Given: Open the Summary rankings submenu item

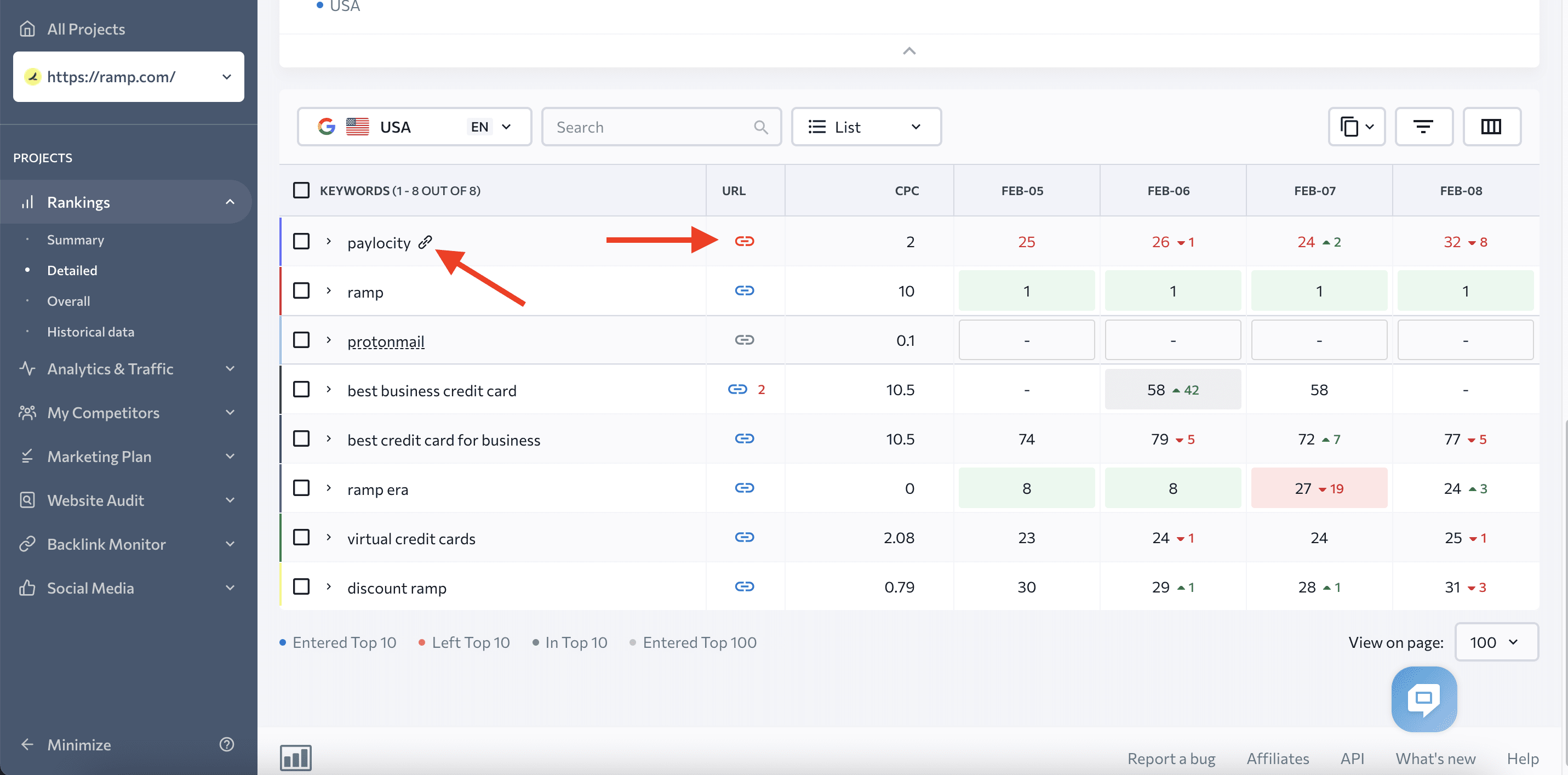Looking at the screenshot, I should (76, 240).
